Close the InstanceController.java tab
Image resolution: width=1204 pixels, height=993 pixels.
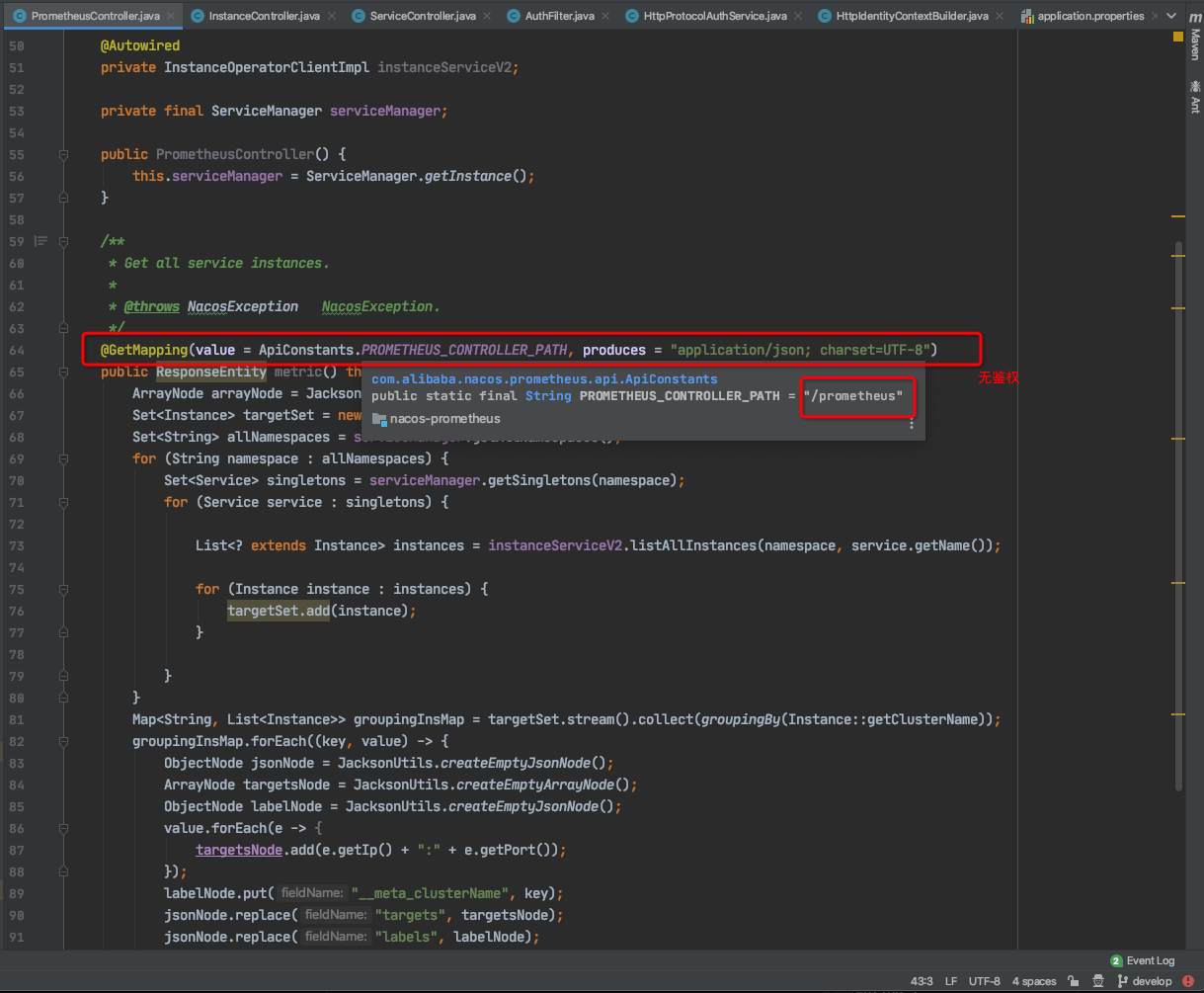[x=333, y=17]
